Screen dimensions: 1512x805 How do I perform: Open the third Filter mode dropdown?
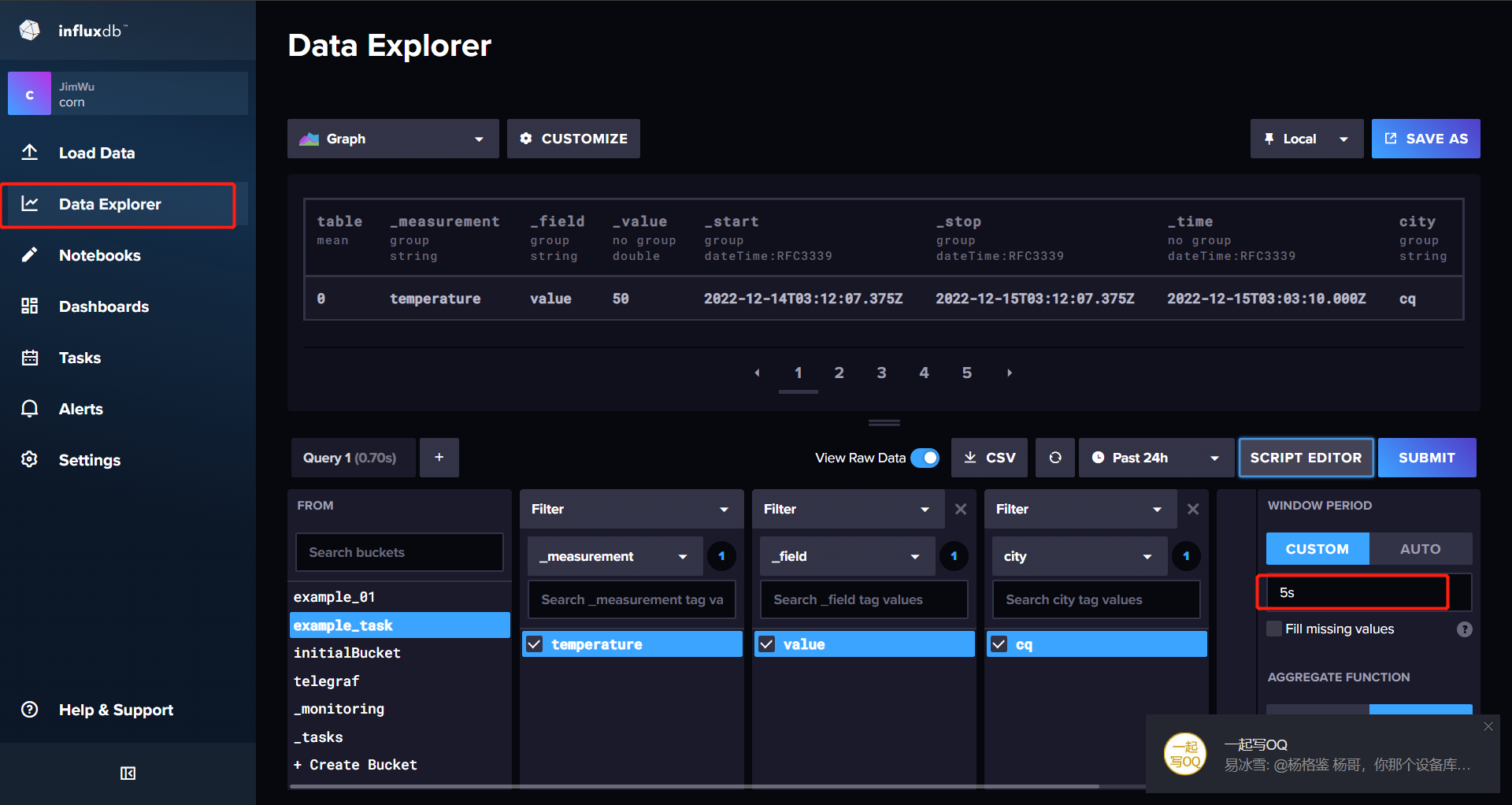tap(1080, 509)
